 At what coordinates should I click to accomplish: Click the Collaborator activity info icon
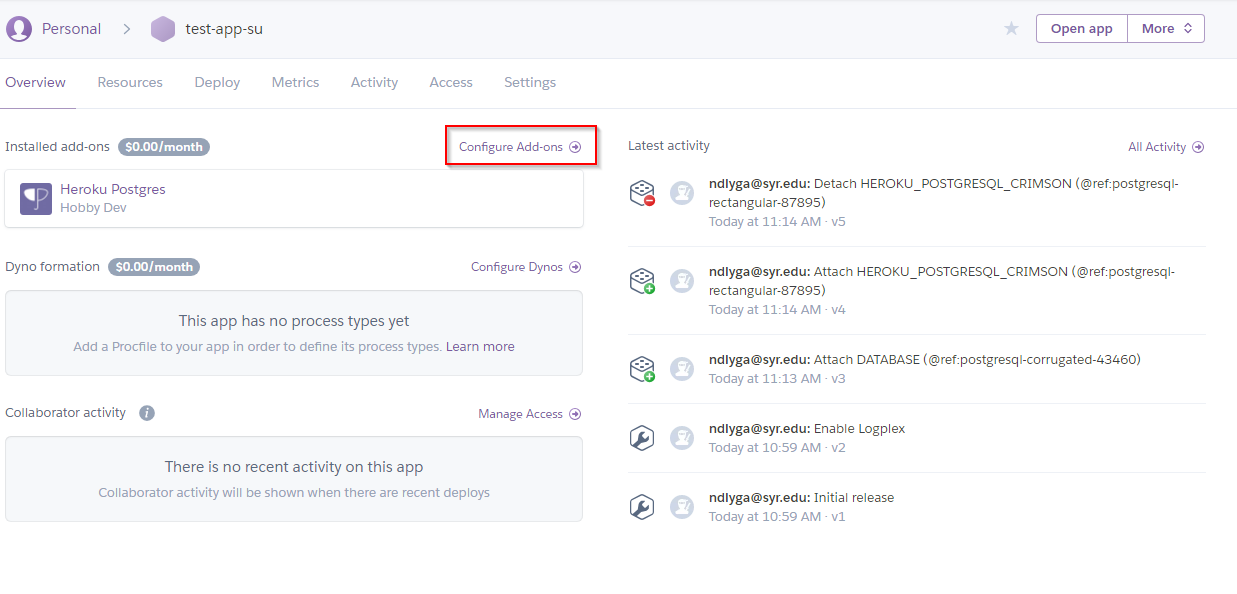147,413
